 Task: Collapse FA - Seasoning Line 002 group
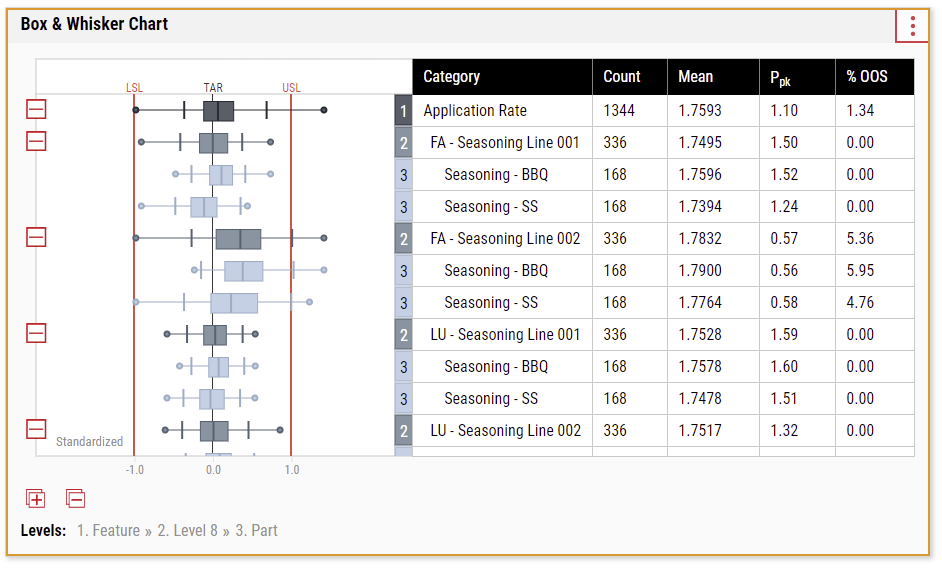[x=36, y=237]
